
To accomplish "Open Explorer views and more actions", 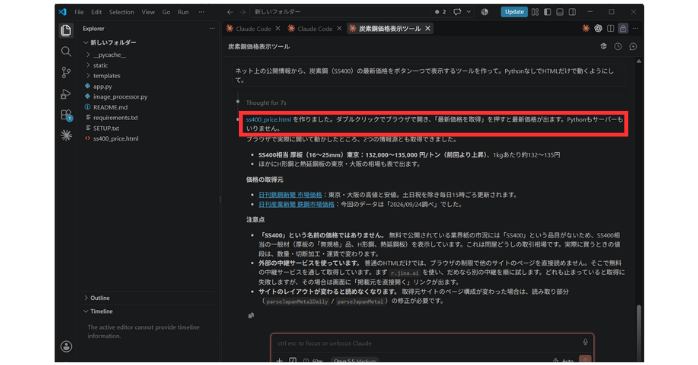I will tap(212, 28).
